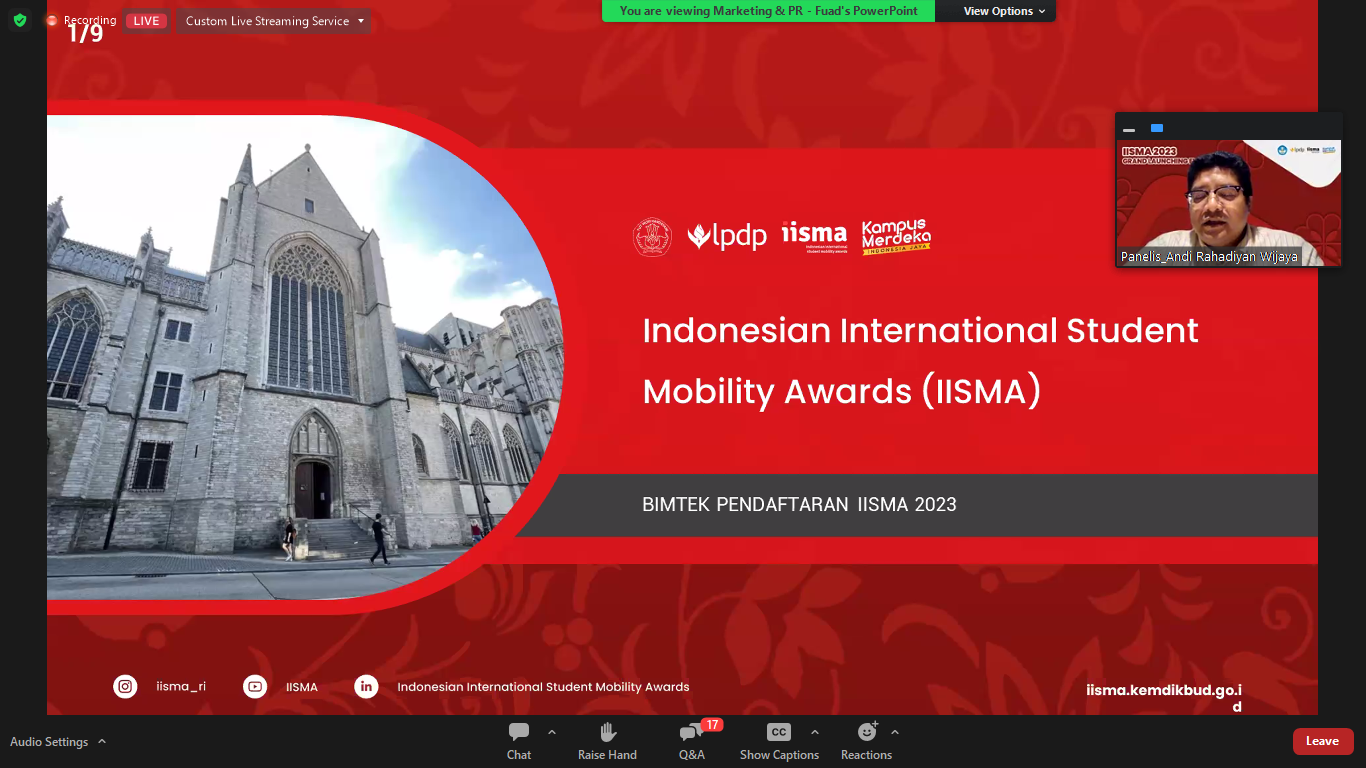Minimize the speaker video thumbnail
Viewport: 1366px width, 768px height.
tap(1129, 129)
